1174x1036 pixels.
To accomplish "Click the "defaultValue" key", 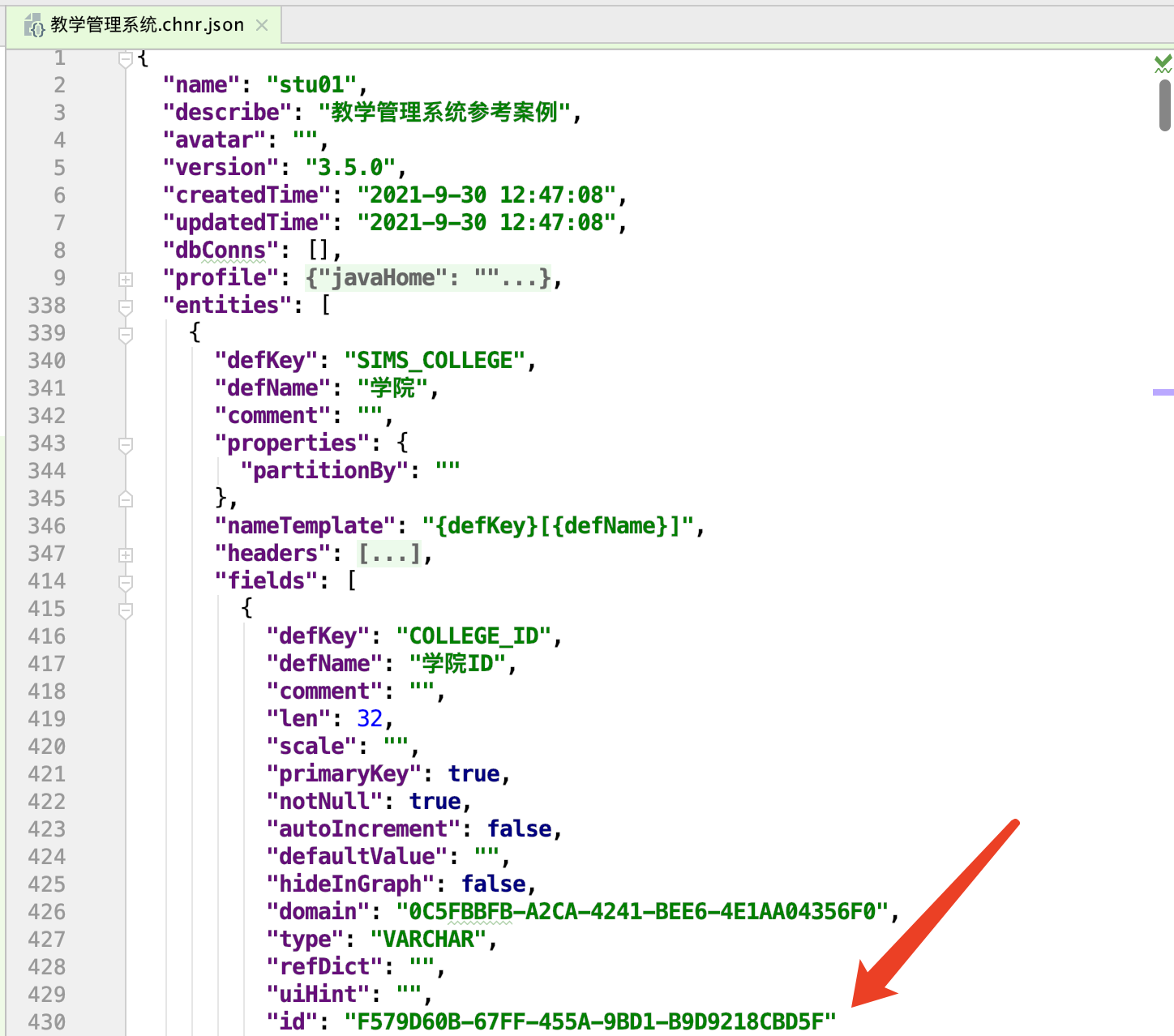I will pos(357,857).
